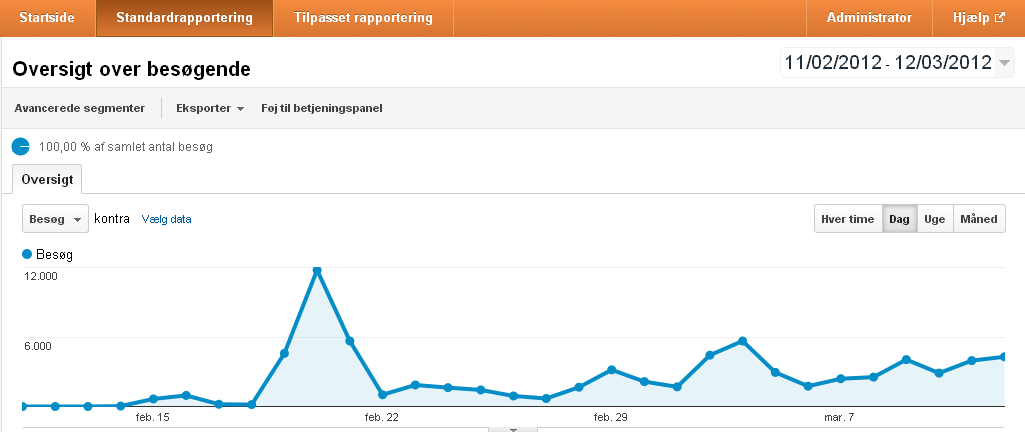Go to the Startside tab

[47, 18]
